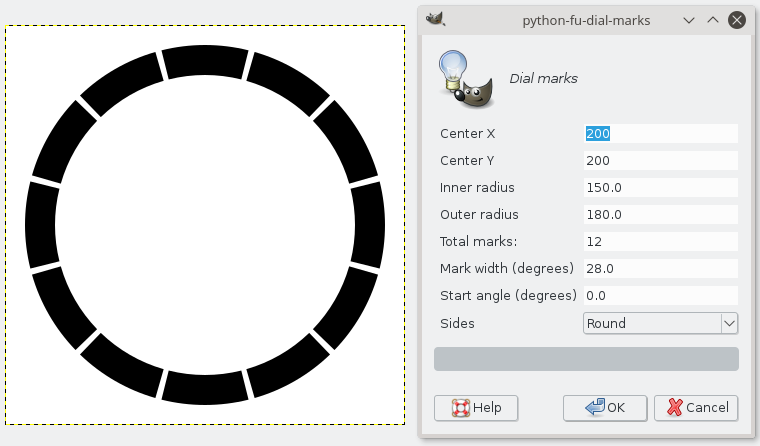The image size is (760, 446).
Task: Open the Sides dropdown set to Round
Action: (661, 323)
